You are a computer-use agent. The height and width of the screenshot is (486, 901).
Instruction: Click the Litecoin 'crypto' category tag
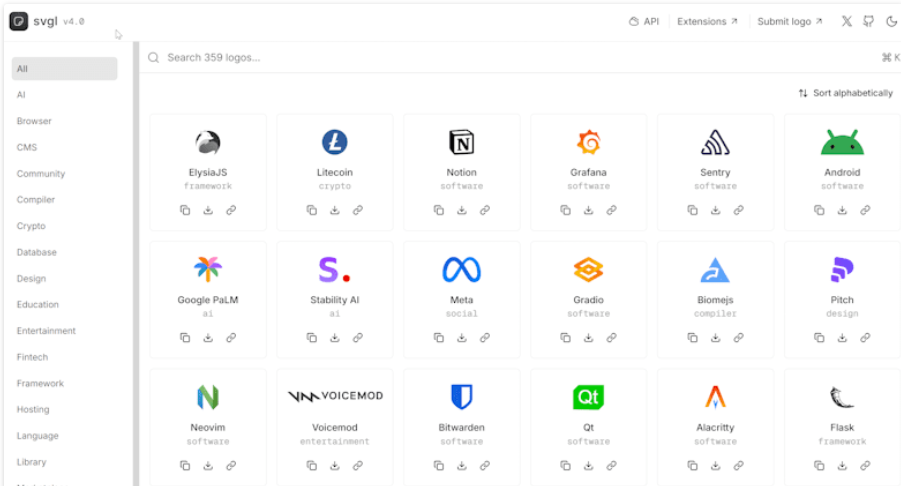[335, 186]
